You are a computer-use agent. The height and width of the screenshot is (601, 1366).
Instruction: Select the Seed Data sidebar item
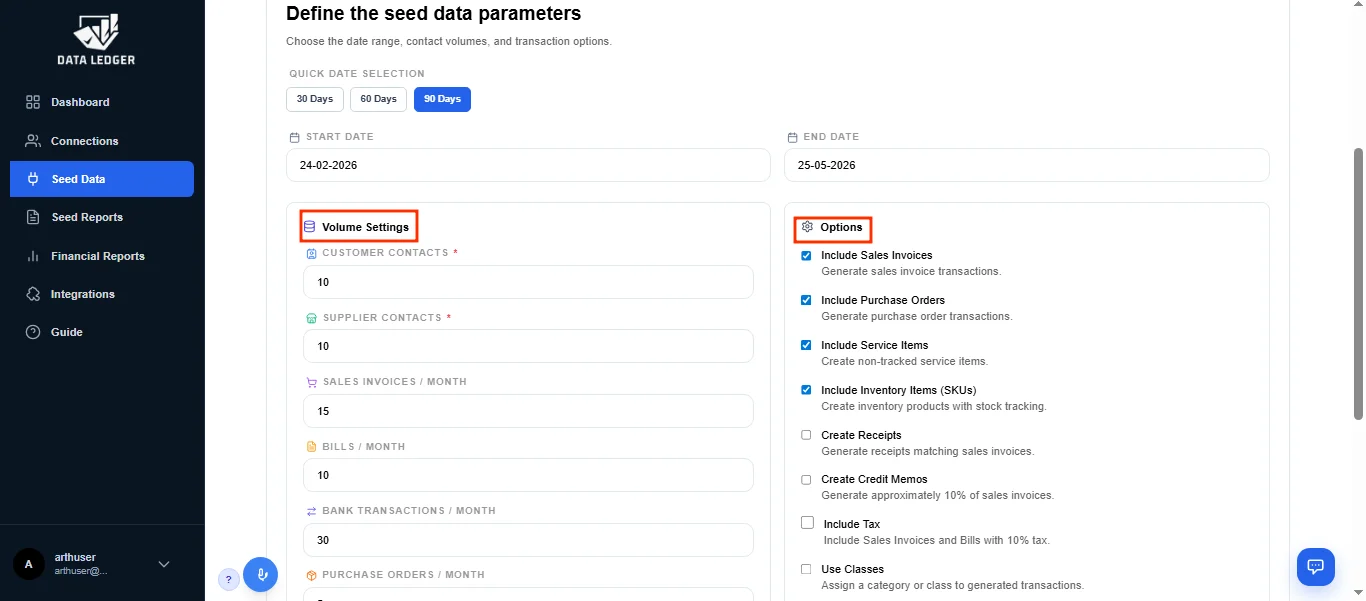tap(102, 179)
